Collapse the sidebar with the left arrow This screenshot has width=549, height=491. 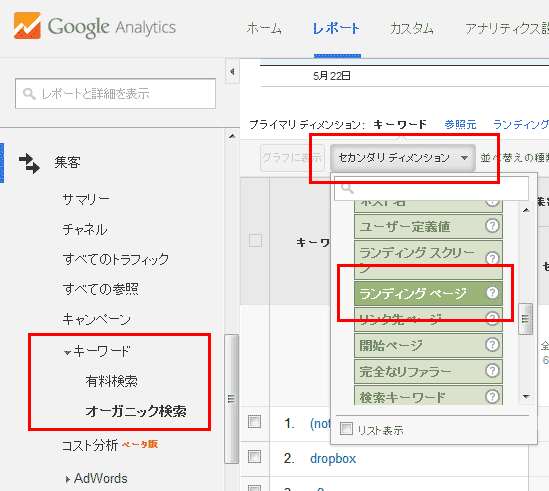tap(232, 71)
